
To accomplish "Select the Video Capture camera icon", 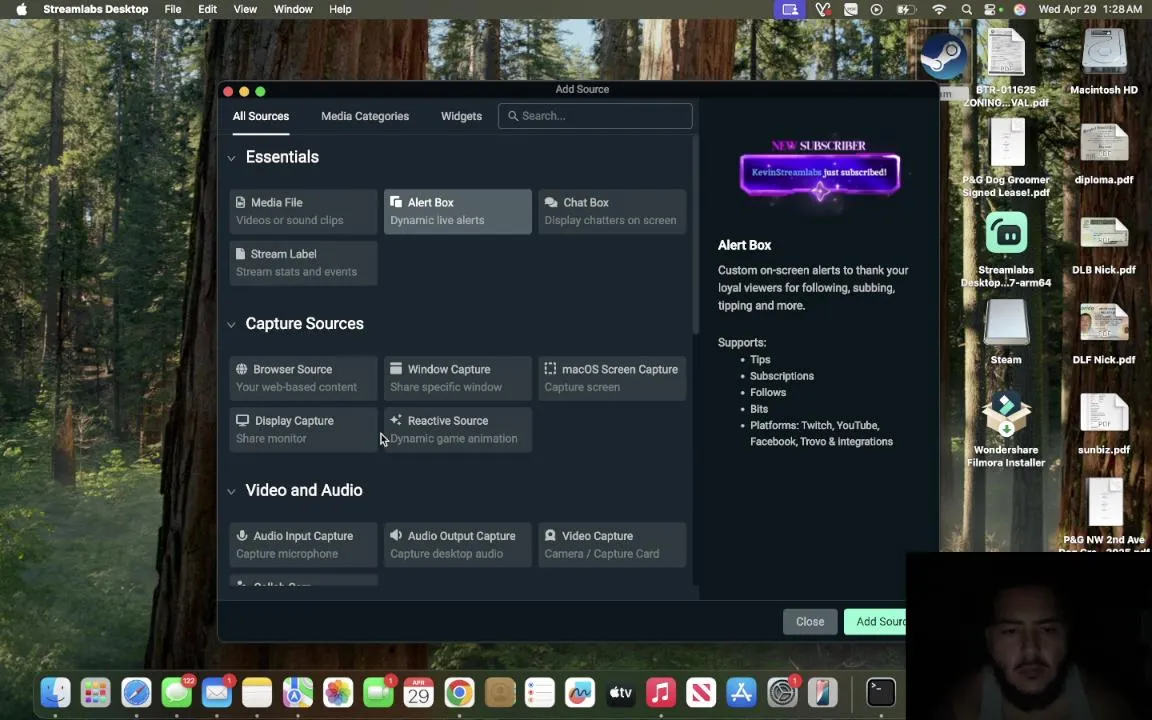I will coord(550,536).
